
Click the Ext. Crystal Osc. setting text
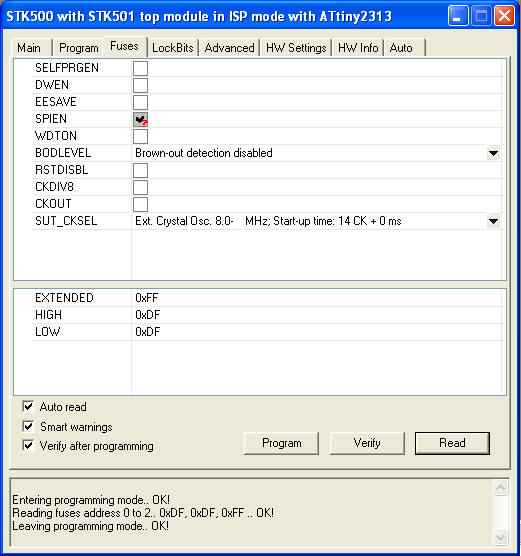pos(268,221)
